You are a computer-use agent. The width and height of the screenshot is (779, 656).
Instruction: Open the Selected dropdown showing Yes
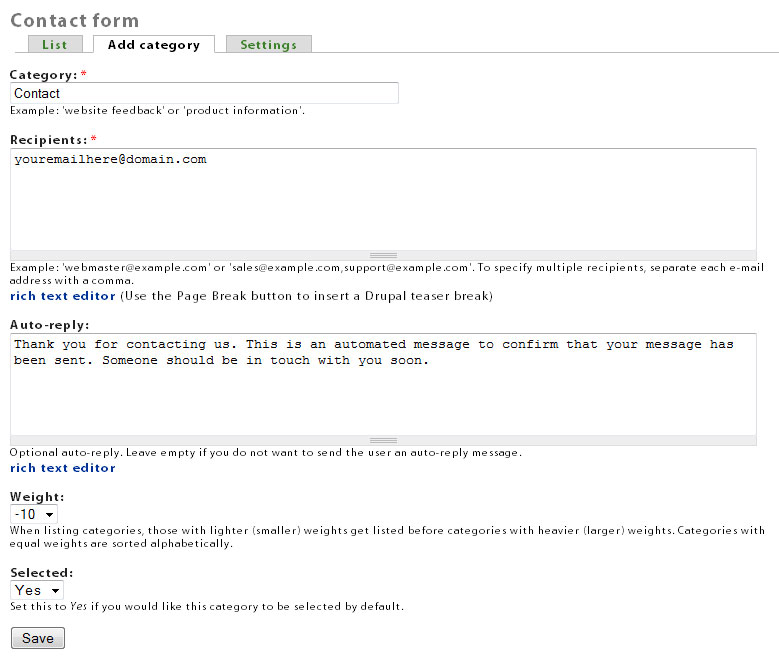[x=37, y=590]
